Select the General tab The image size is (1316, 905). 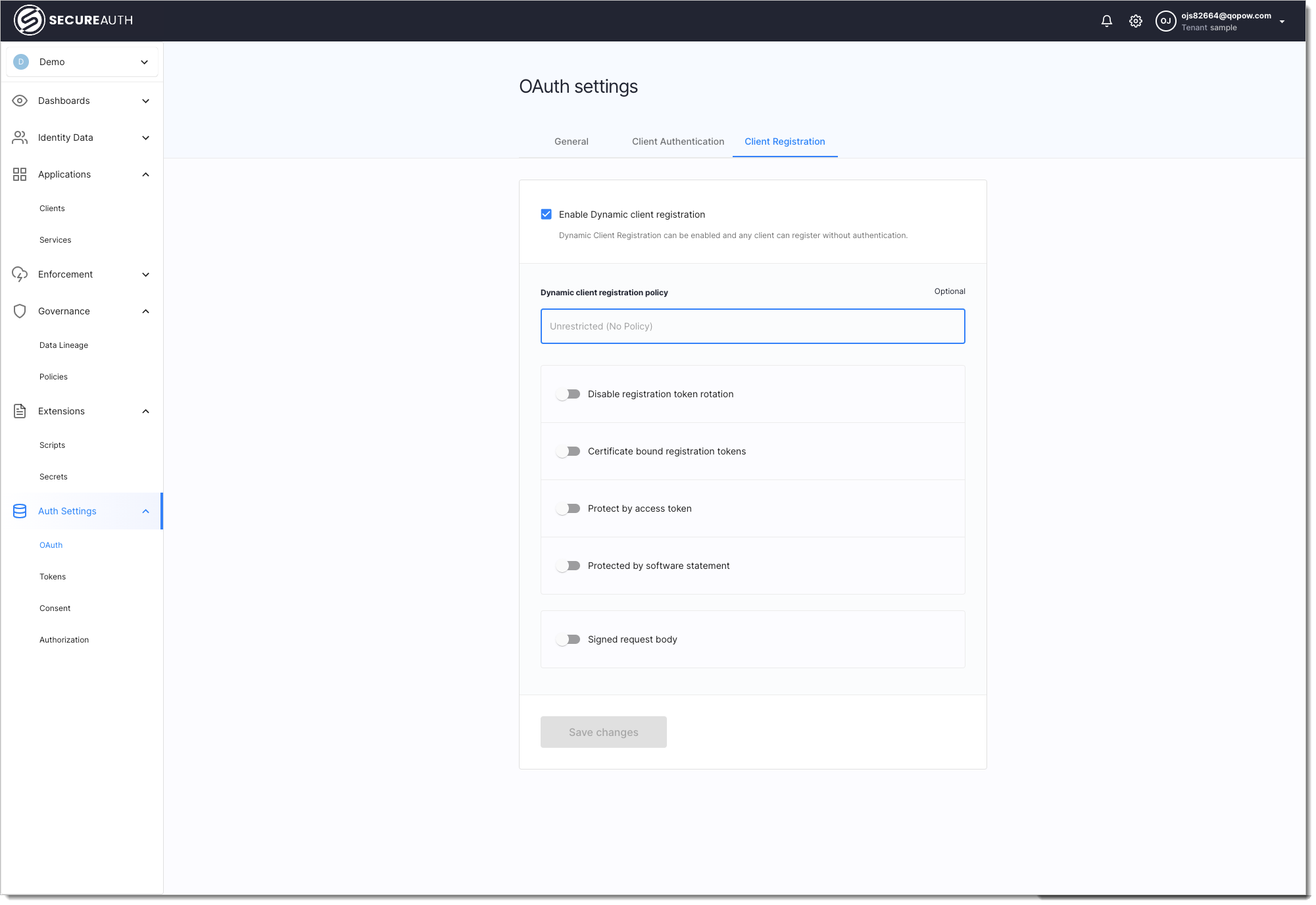click(571, 141)
